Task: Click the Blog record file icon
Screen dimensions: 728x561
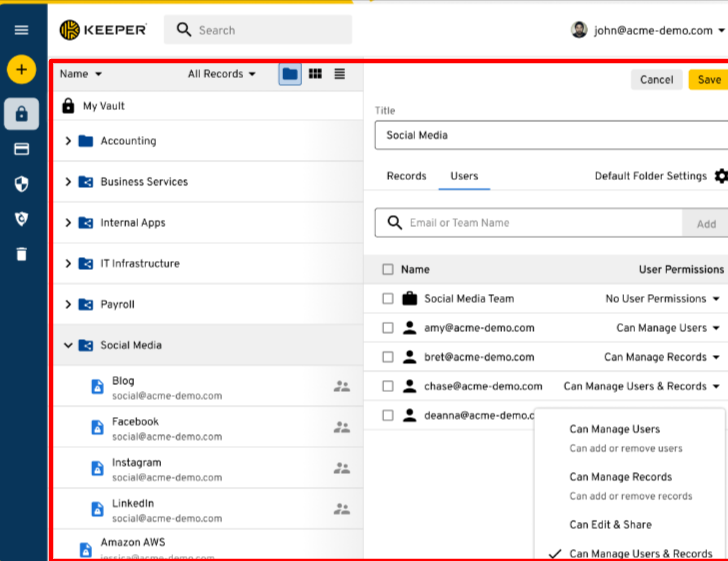Action: tap(97, 386)
